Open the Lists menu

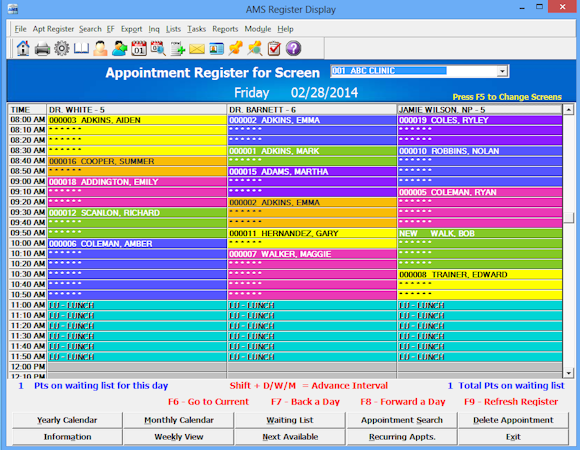[x=173, y=29]
